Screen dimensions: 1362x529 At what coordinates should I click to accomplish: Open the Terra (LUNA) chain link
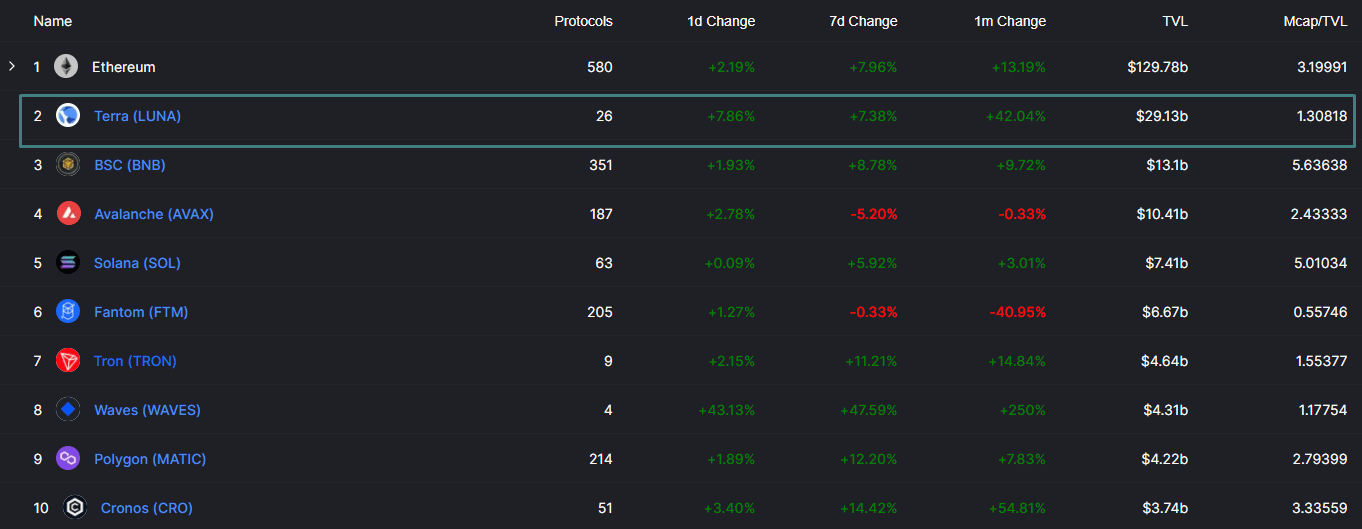[x=138, y=116]
